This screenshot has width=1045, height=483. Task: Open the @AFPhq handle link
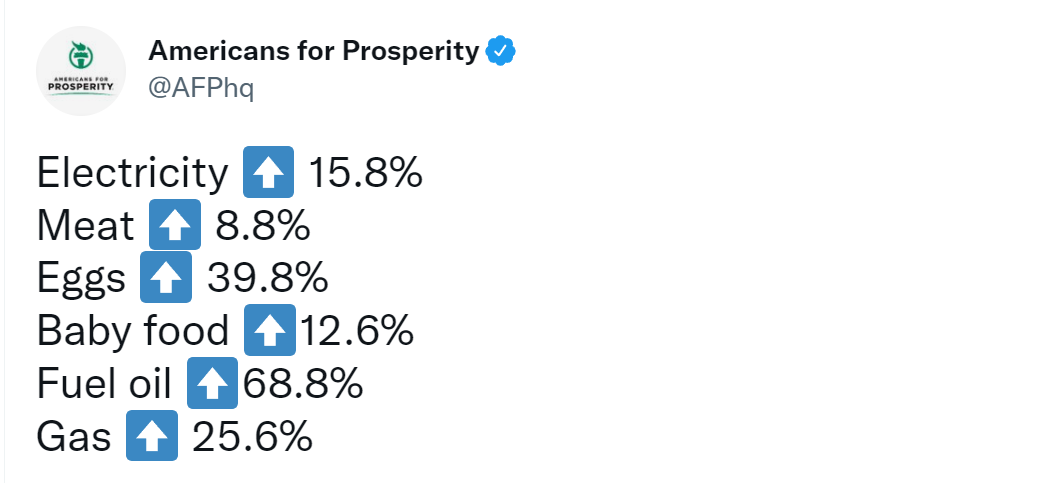201,88
